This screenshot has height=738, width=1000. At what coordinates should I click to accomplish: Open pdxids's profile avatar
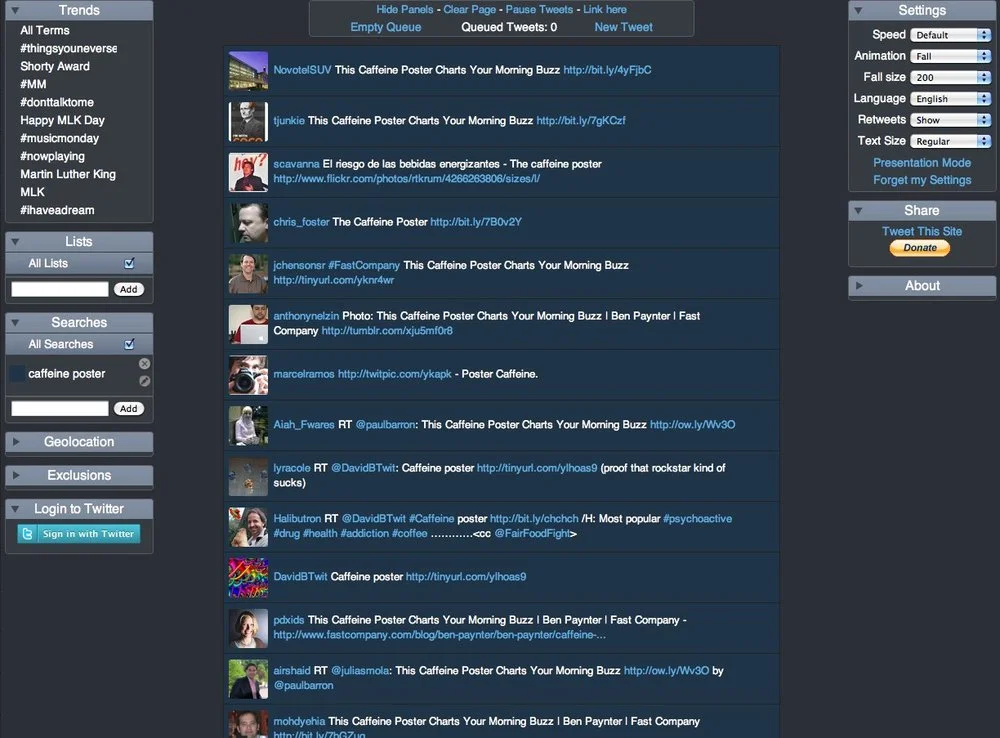(248, 628)
